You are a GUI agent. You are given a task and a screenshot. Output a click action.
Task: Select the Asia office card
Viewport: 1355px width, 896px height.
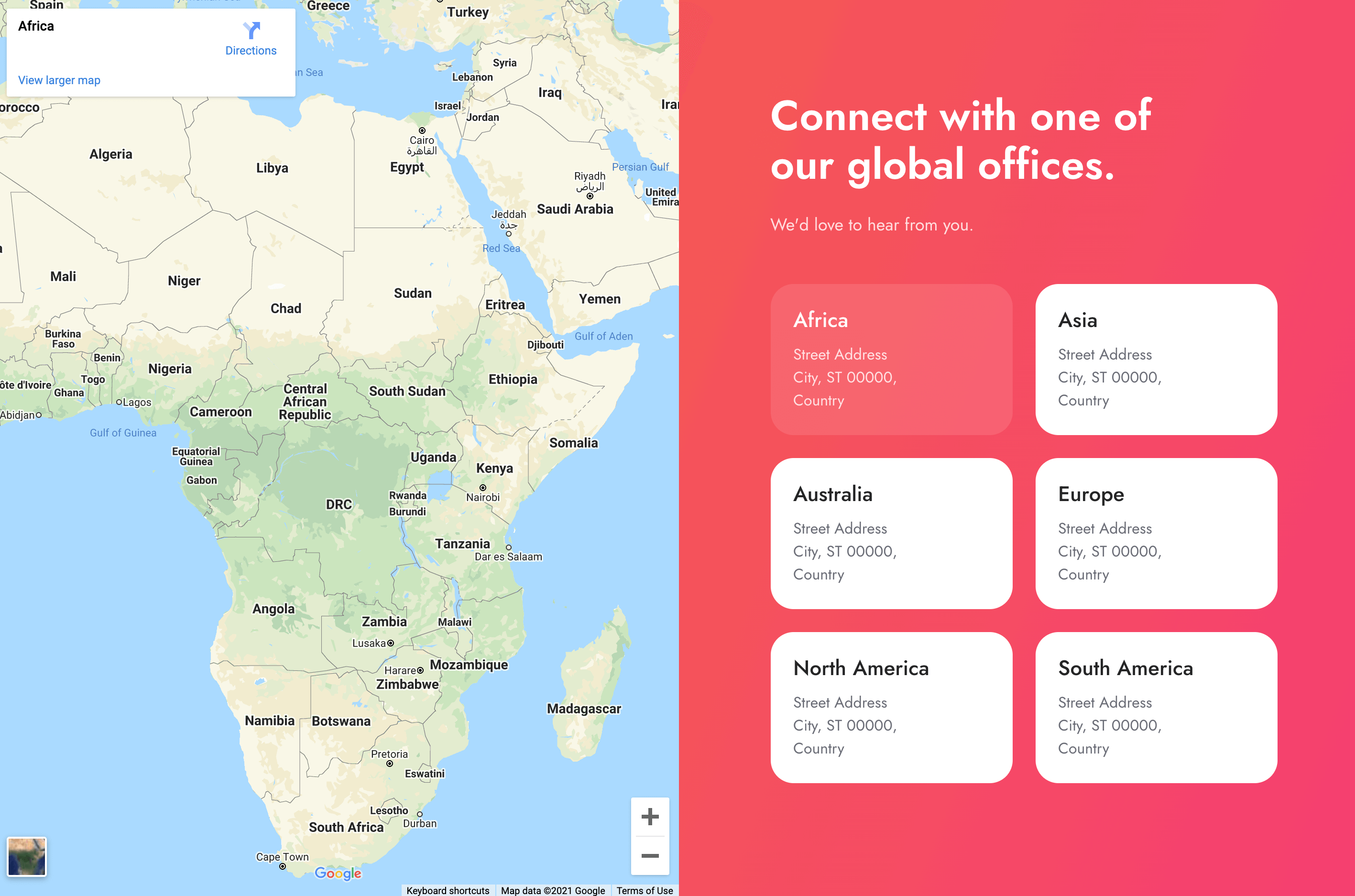(1156, 361)
